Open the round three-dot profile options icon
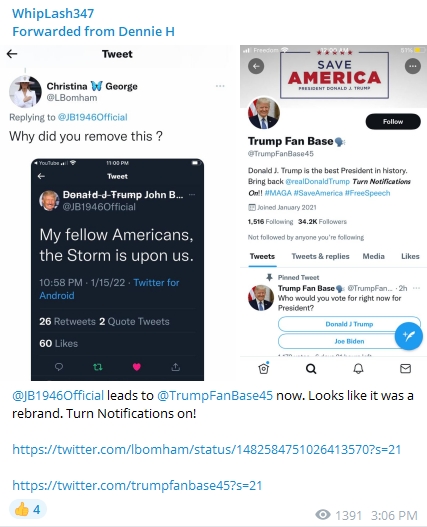427x527 pixels. 413,66
